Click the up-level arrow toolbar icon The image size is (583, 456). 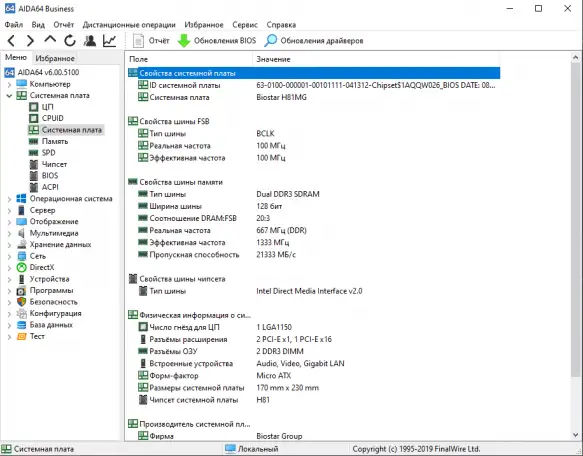50,40
